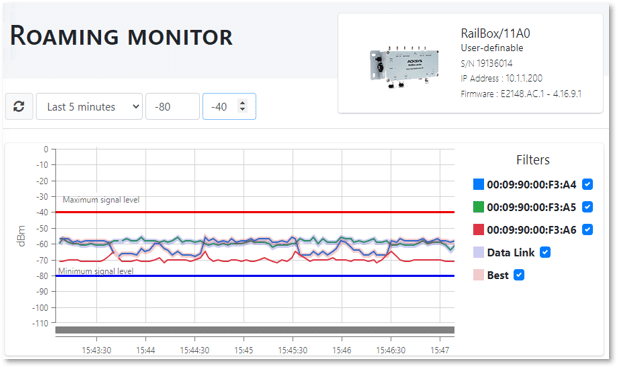Click the 00:09:90:00:F3:A4 label

tap(531, 185)
